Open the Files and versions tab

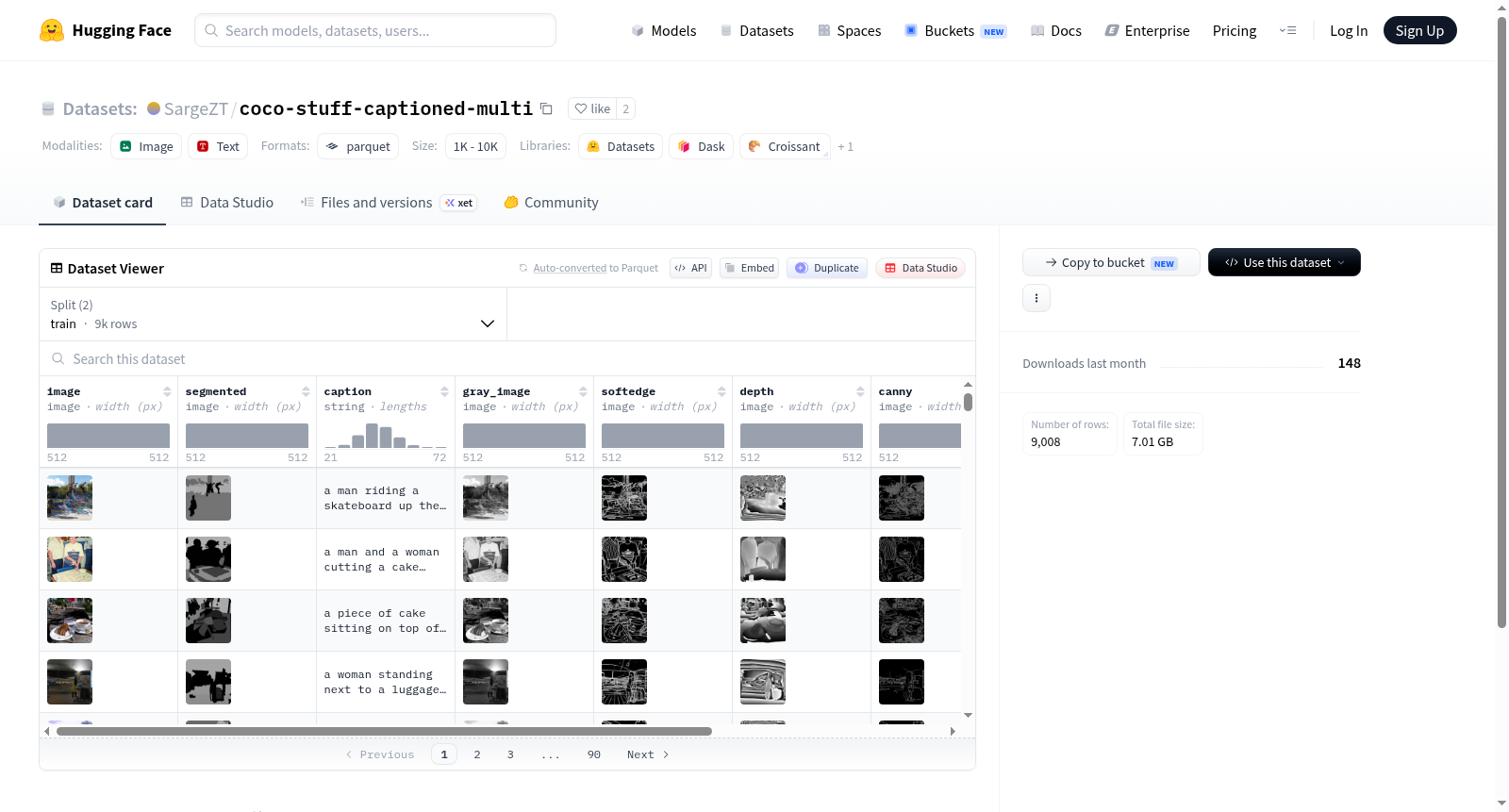coord(389,203)
